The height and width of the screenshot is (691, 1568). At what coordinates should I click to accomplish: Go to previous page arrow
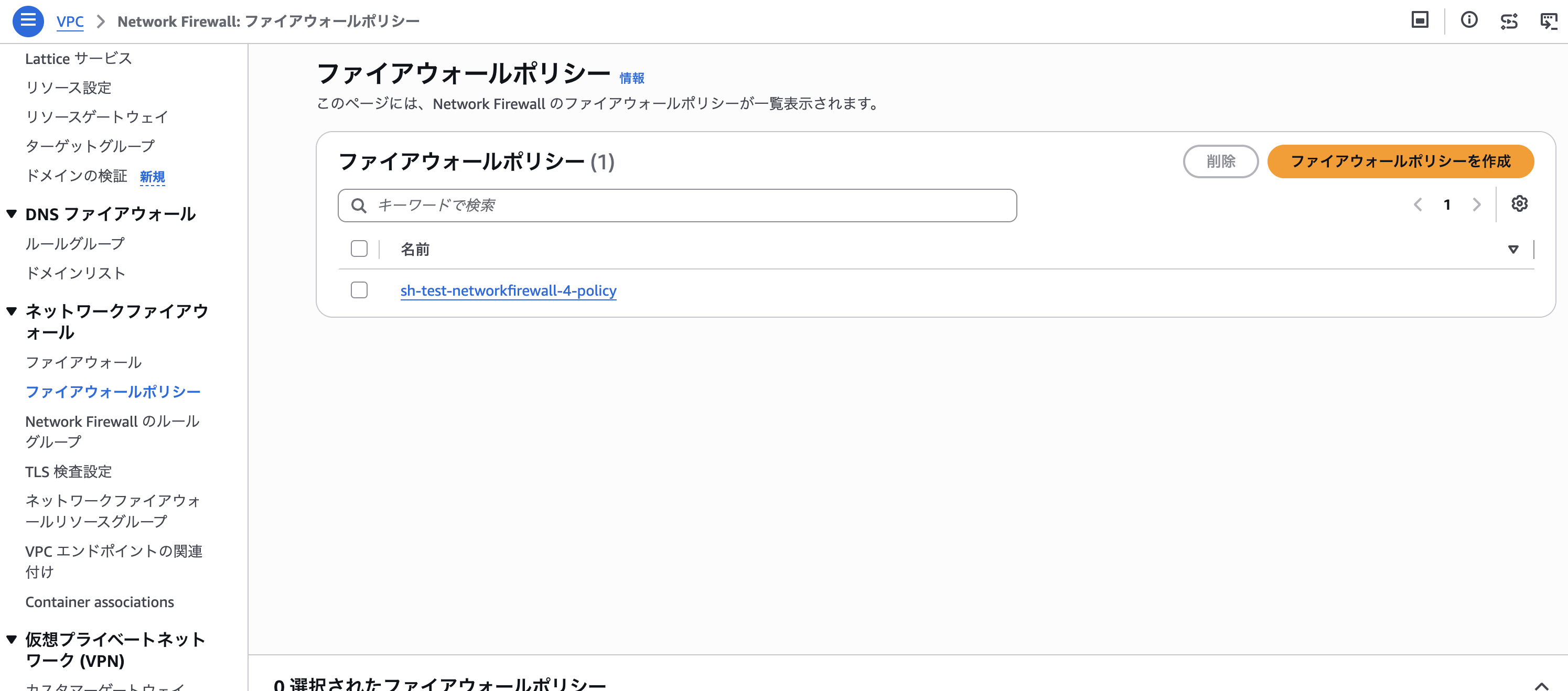pos(1417,205)
